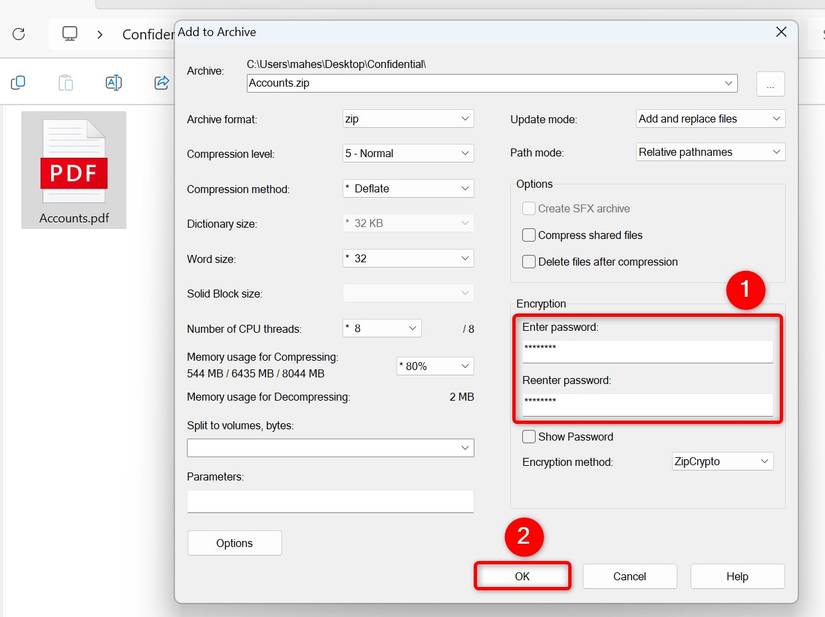Open the Archive format dropdown

pos(408,119)
